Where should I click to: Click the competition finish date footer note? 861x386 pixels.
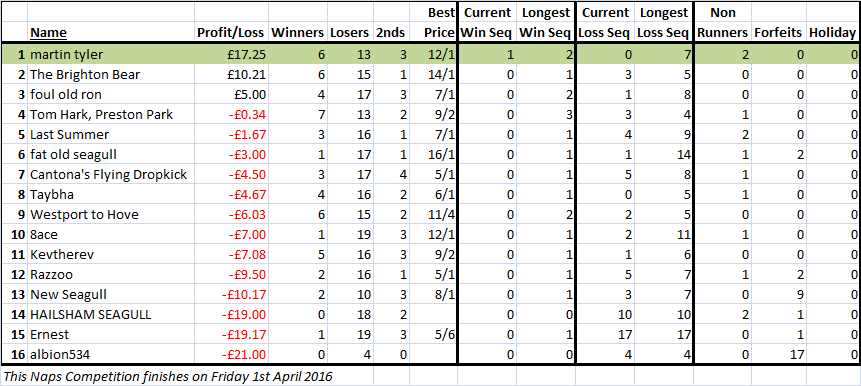[166, 377]
